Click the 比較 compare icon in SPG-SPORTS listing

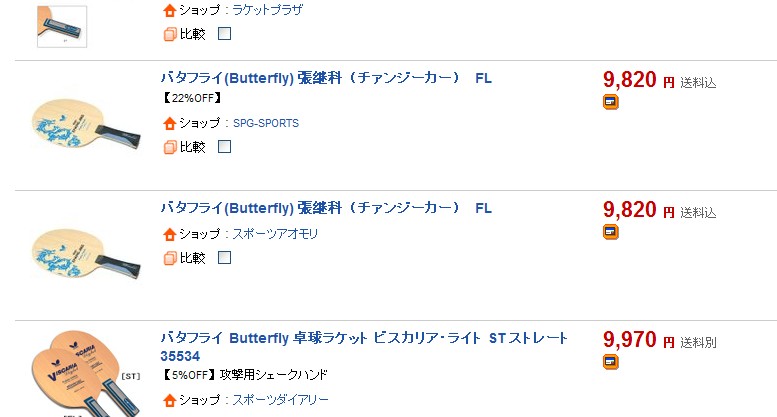(169, 147)
